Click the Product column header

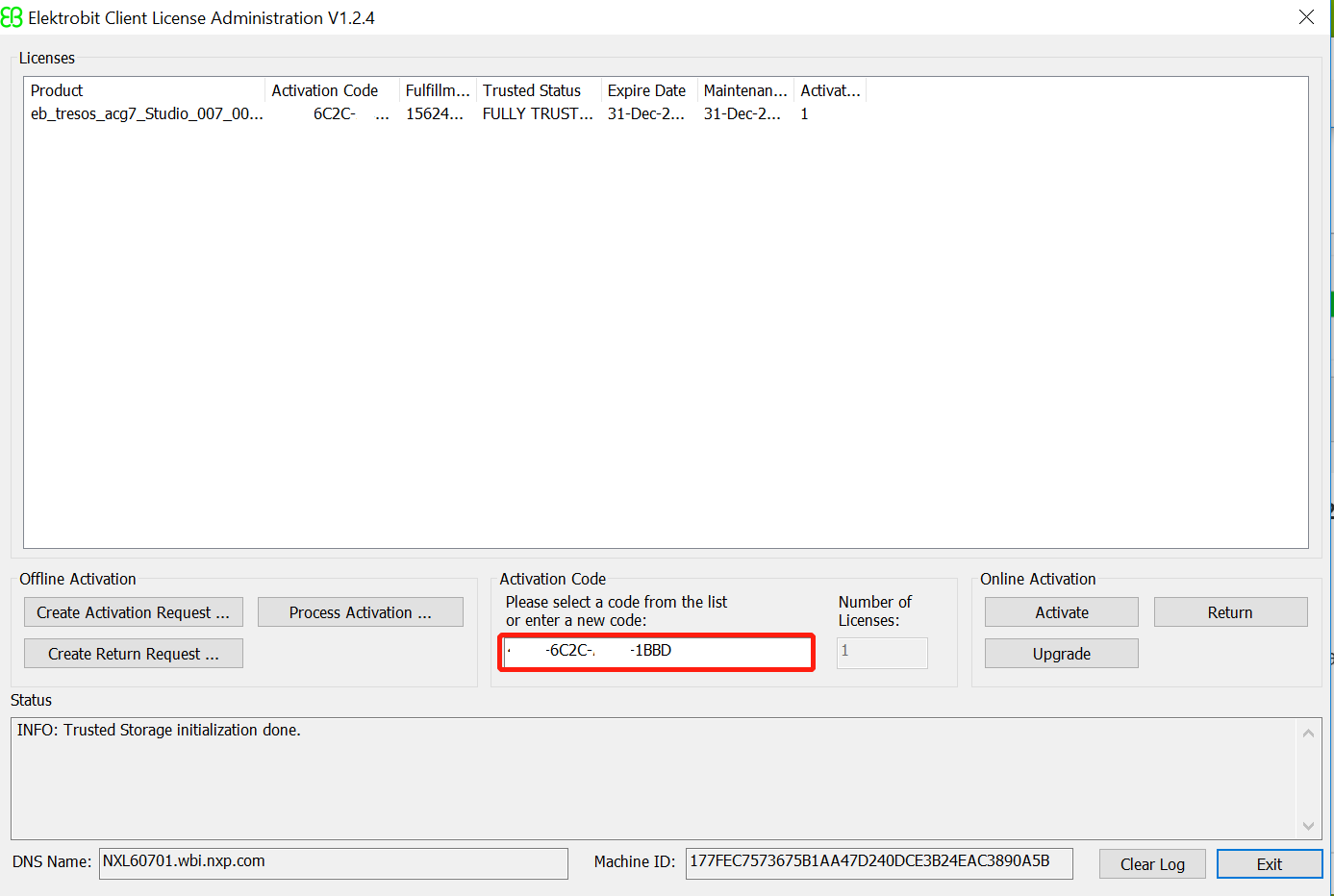[144, 90]
